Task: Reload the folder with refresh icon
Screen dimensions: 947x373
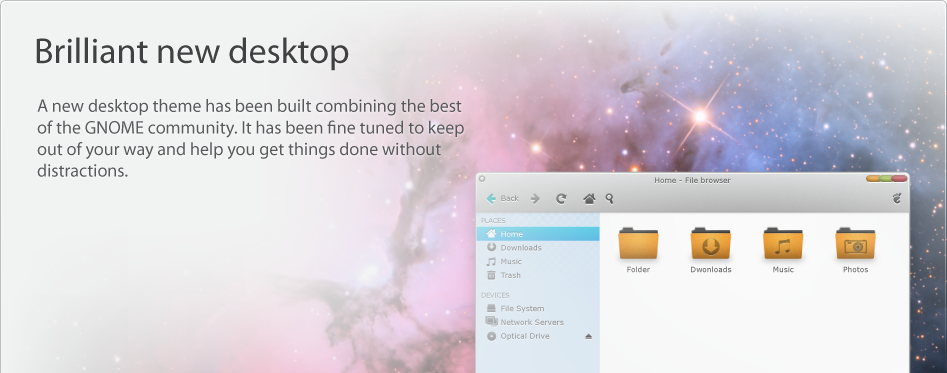Action: pos(561,199)
